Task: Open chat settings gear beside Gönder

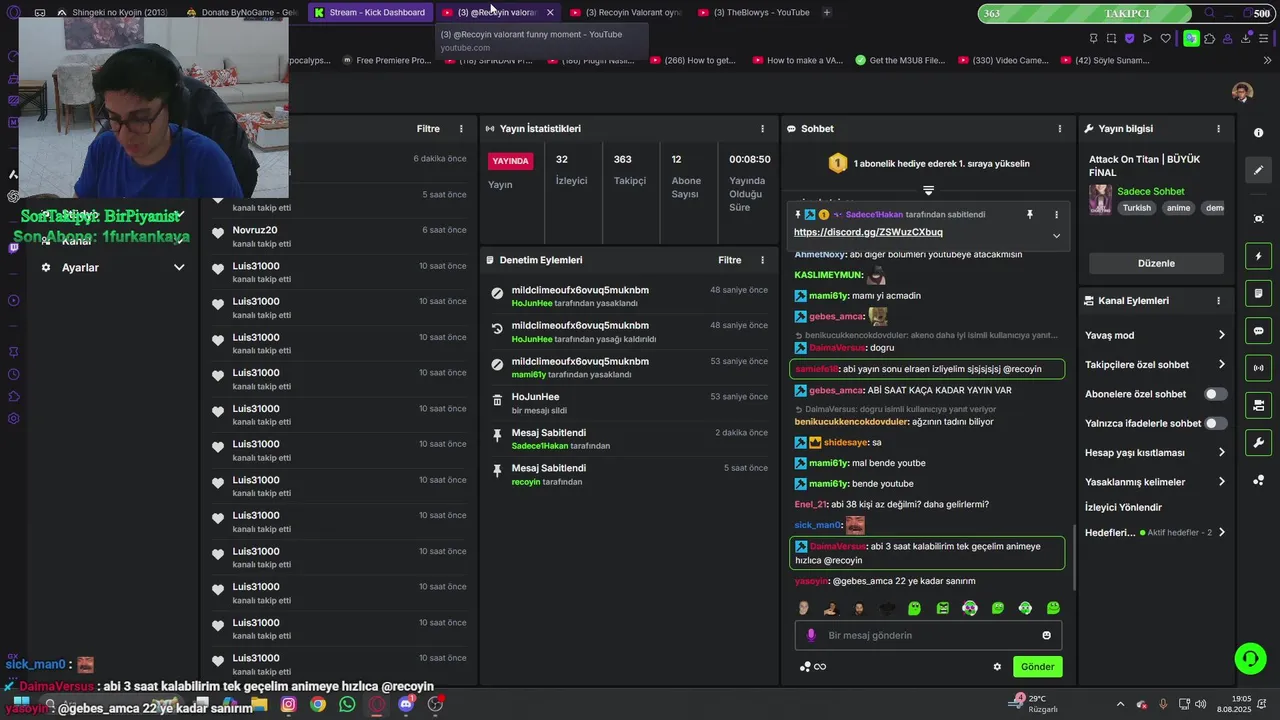Action: coord(997,667)
